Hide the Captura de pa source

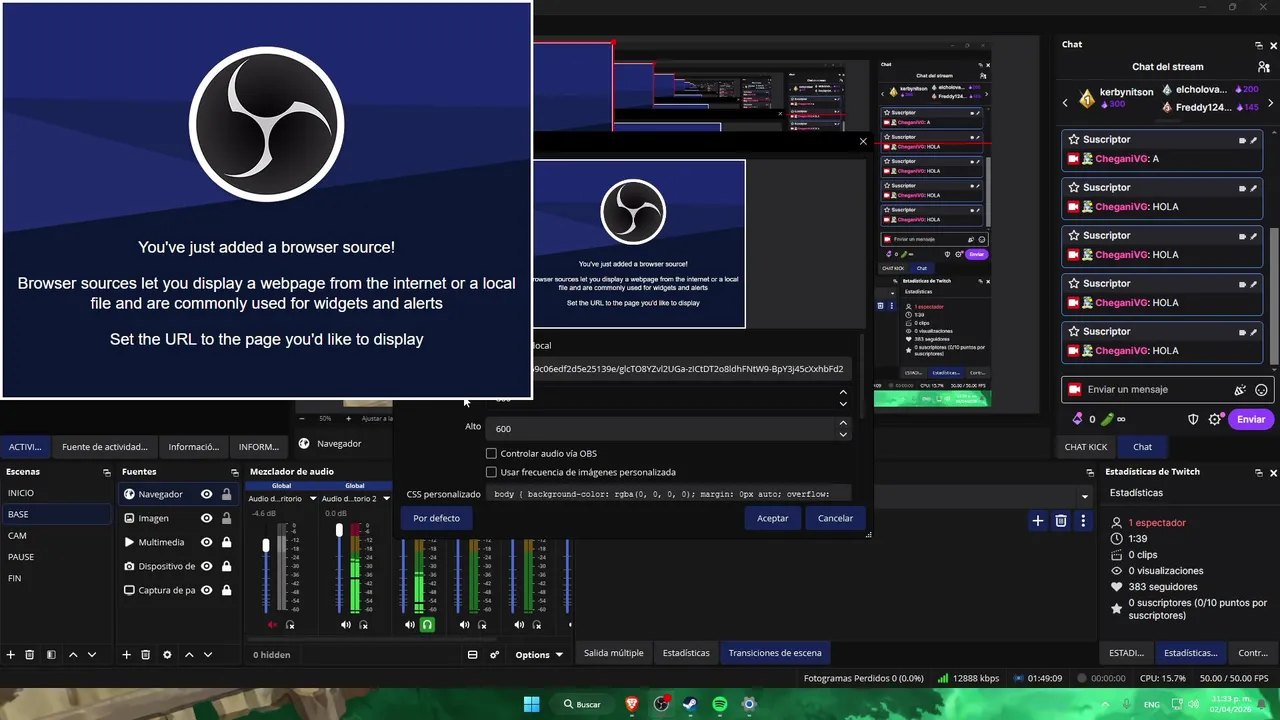tap(206, 590)
